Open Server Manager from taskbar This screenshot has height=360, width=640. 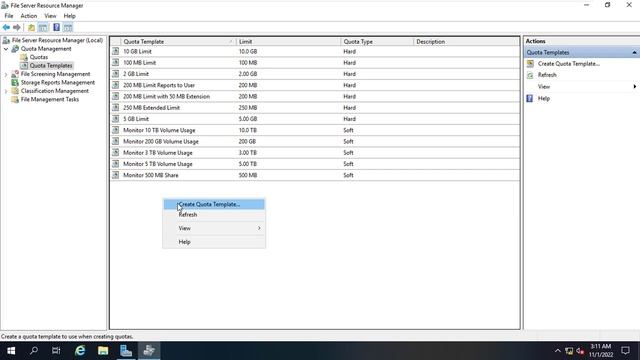126,351
